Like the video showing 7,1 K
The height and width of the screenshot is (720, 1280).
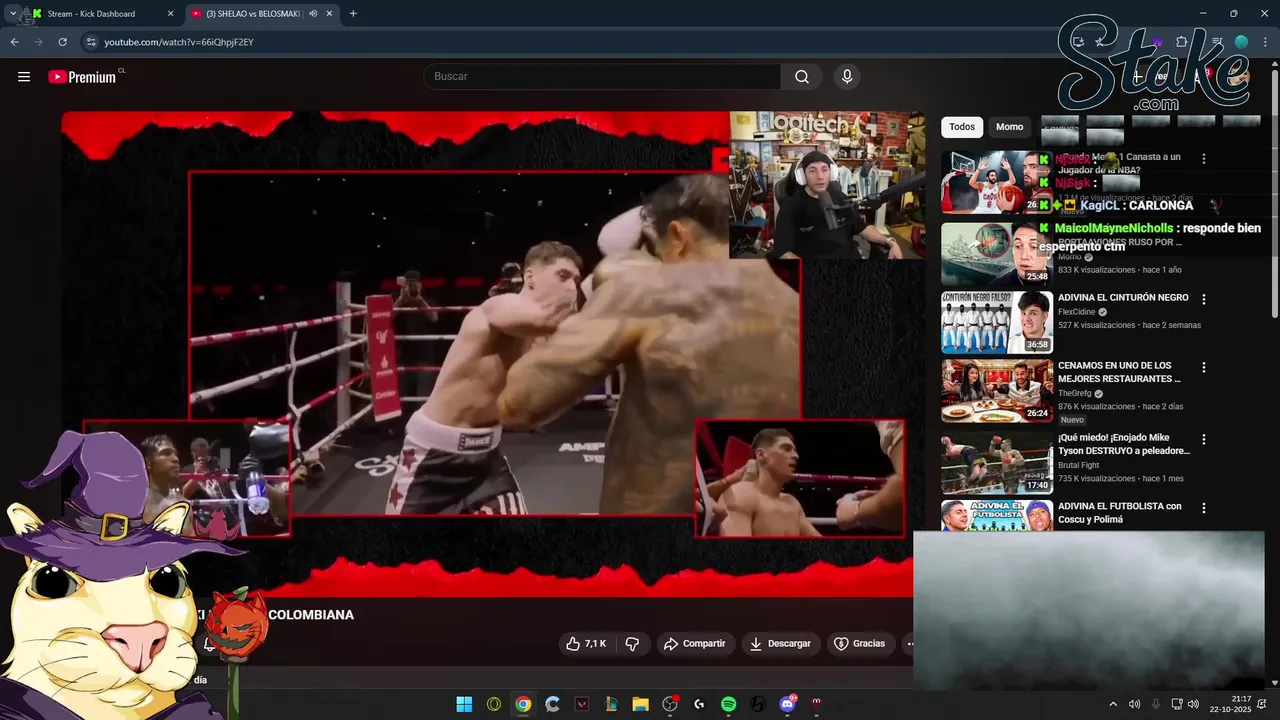click(586, 644)
